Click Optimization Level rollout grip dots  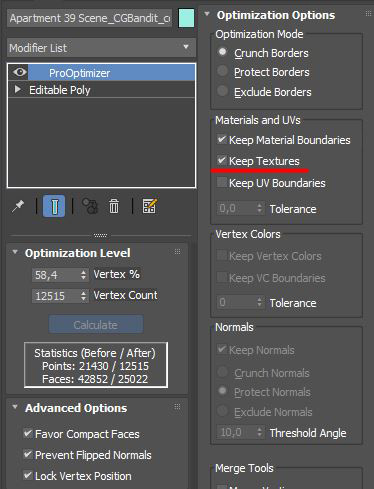(178, 252)
